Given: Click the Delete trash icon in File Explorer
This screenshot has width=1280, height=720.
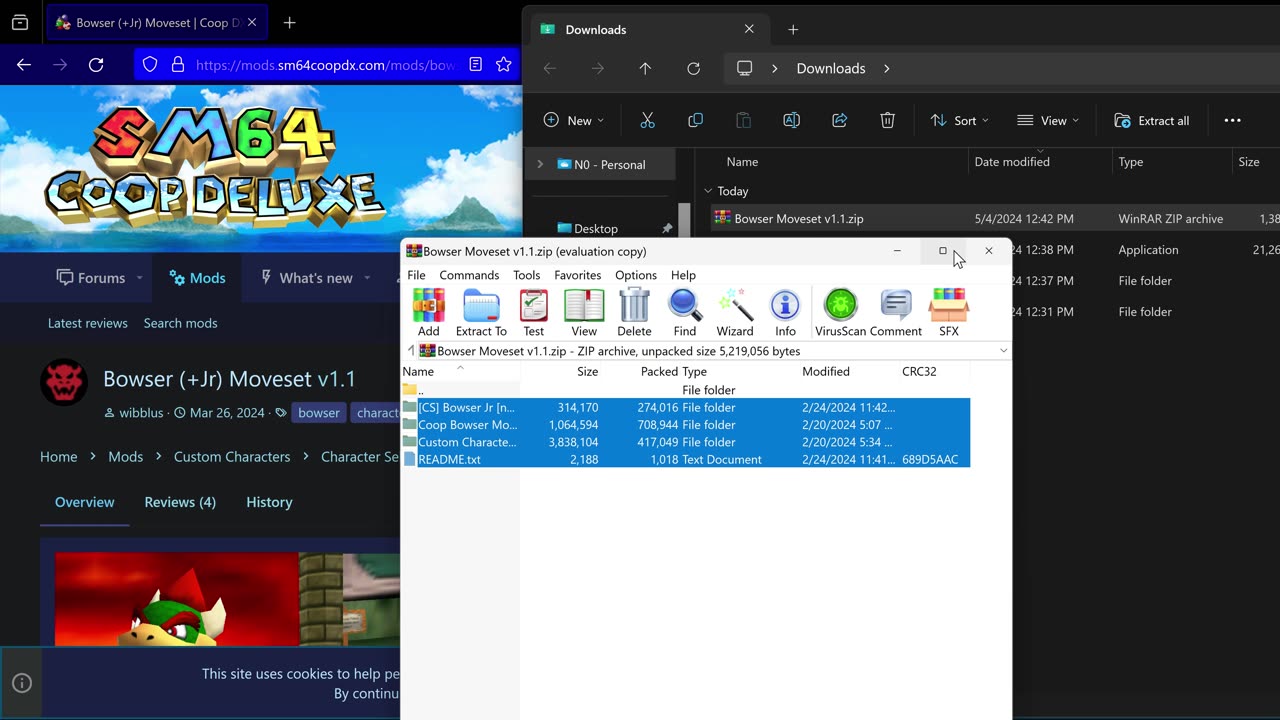Looking at the screenshot, I should (x=887, y=120).
